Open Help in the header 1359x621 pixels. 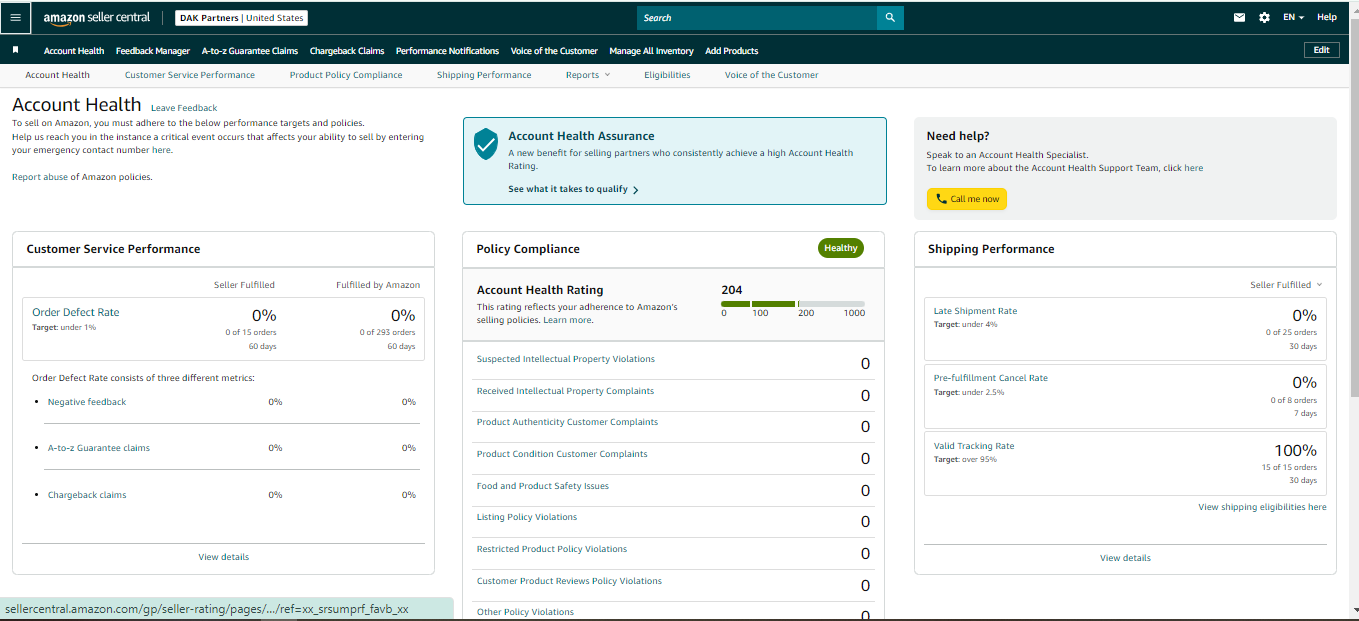pos(1326,17)
